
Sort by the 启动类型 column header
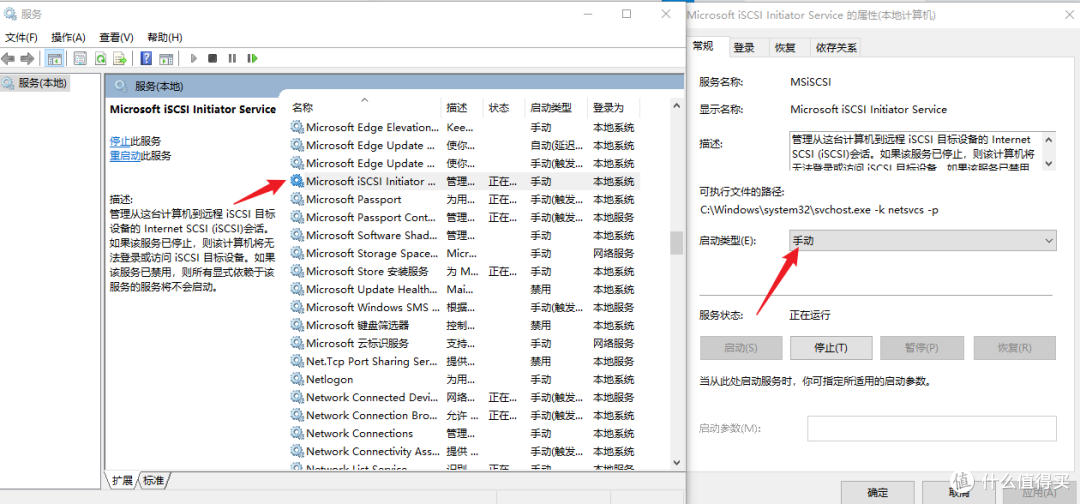tap(556, 107)
